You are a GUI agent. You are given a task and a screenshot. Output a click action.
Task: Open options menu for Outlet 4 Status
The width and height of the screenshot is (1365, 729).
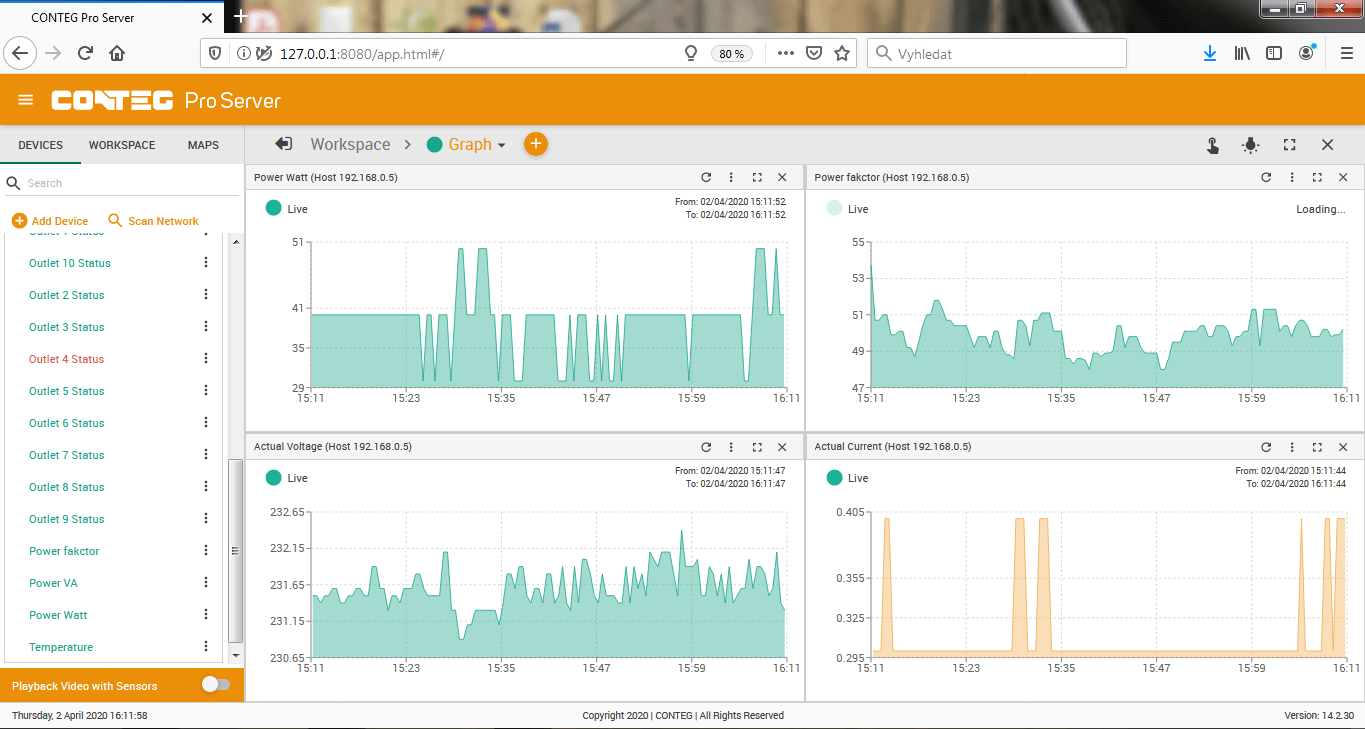(x=206, y=359)
